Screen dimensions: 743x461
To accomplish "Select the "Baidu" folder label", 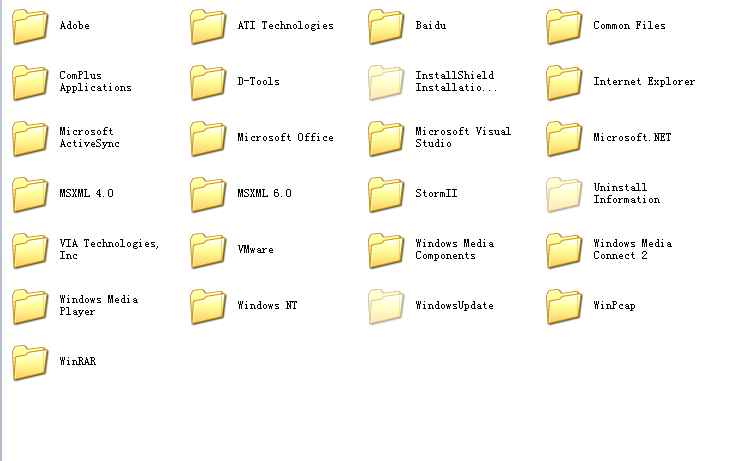I will point(431,25).
